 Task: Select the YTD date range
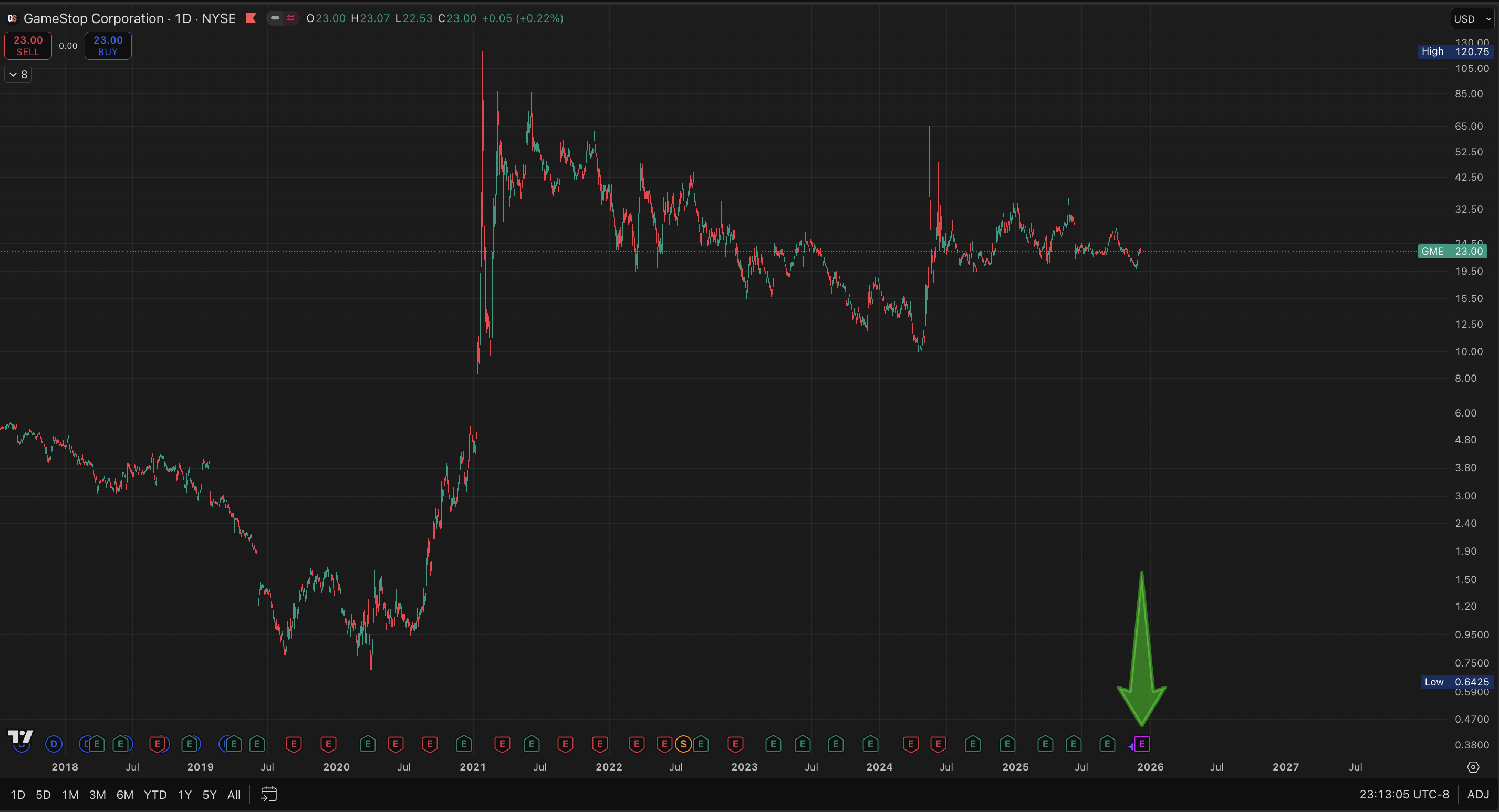[155, 795]
